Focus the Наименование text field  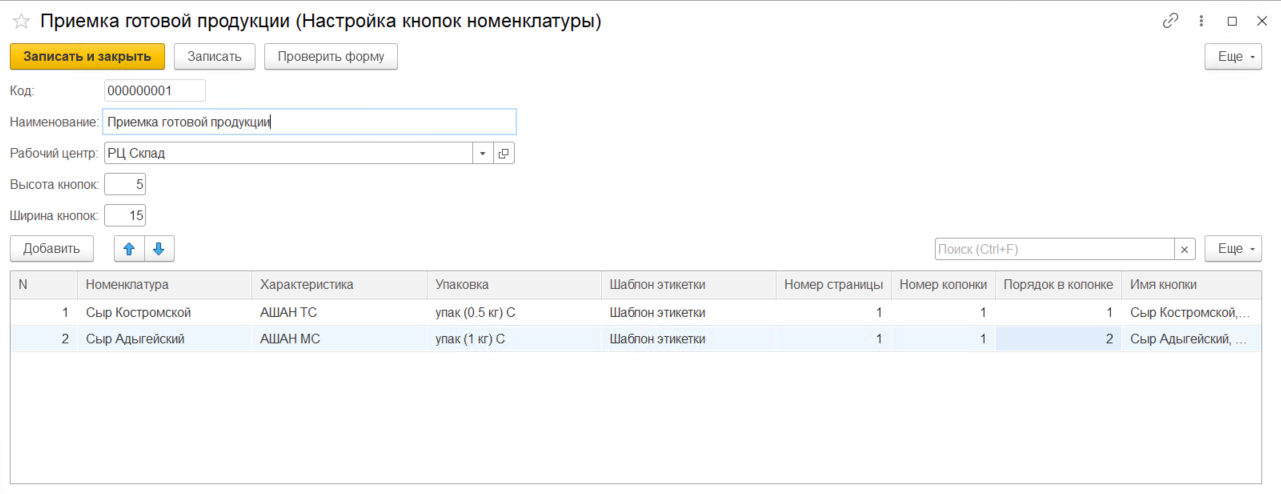[x=309, y=122]
